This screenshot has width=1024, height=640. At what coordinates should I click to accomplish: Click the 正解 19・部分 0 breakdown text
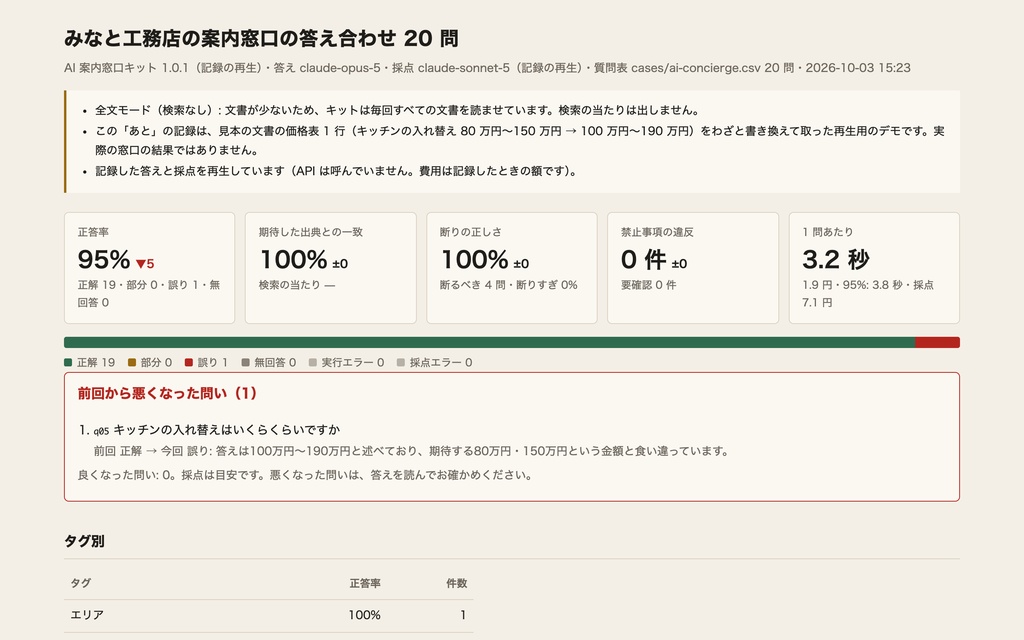pos(149,293)
